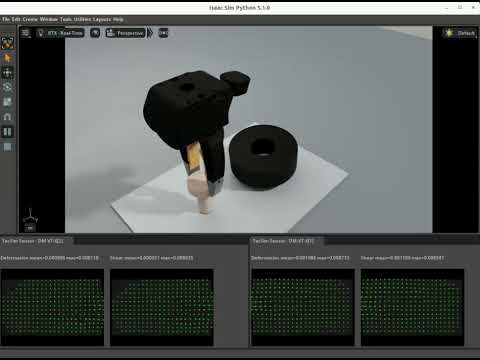The image size is (480, 360).
Task: Click right panel shear vector field image
Action: [412, 307]
